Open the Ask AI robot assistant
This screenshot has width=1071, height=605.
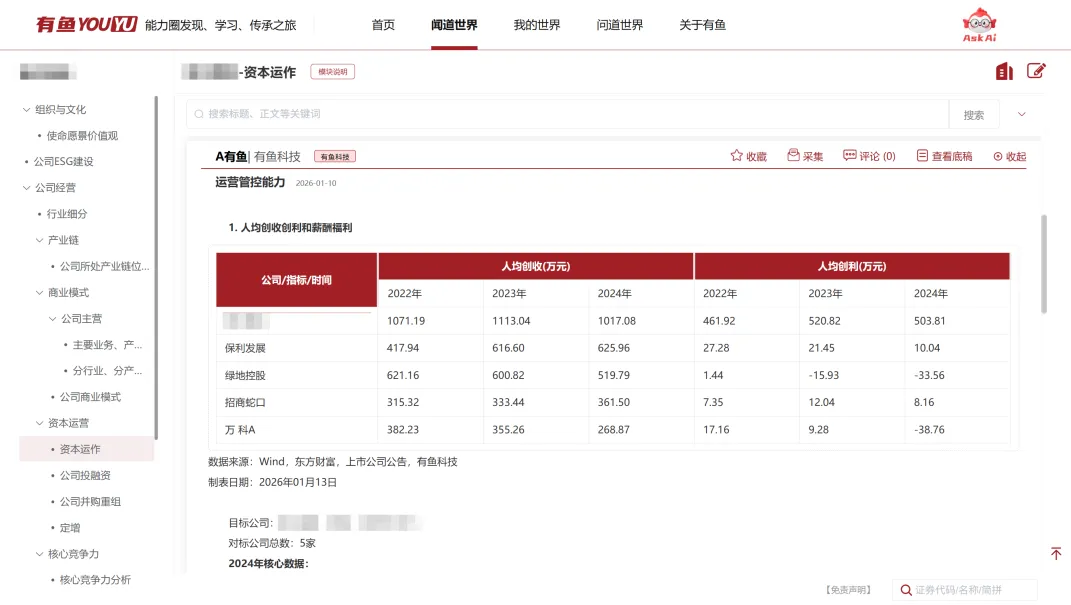click(x=979, y=25)
